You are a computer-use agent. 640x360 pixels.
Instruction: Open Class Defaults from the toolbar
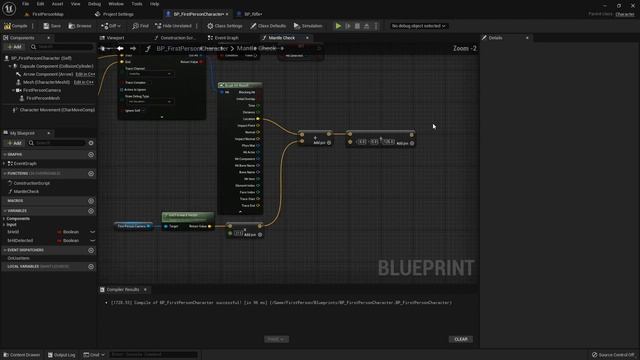(x=268, y=26)
